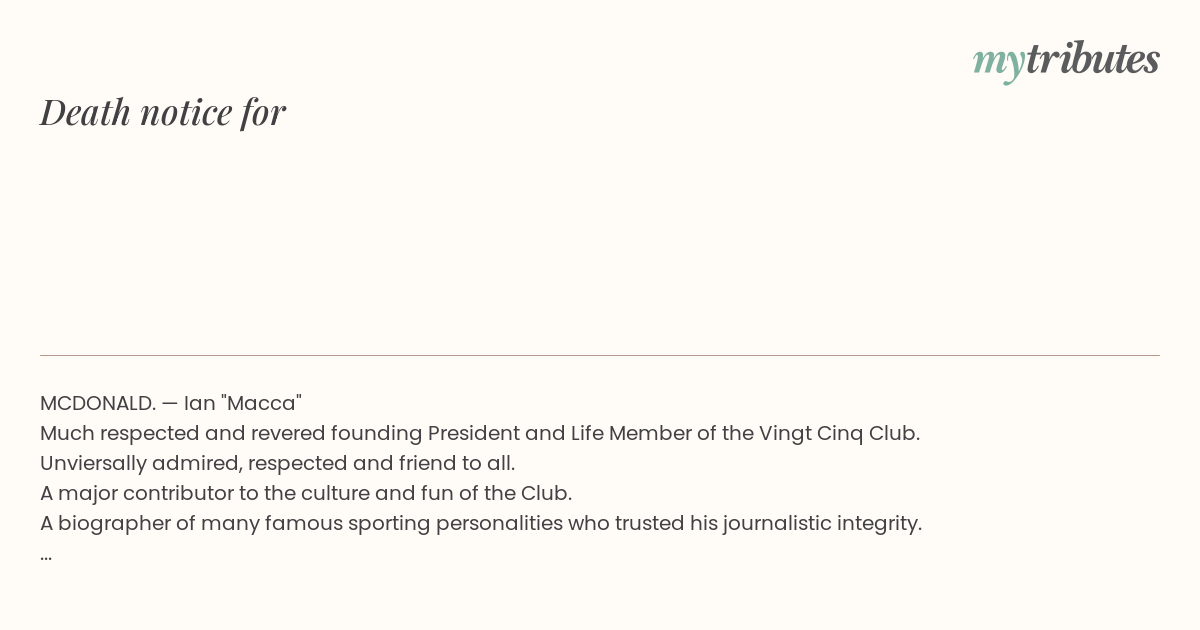This screenshot has height=630, width=1200.
Task: Click the mytributes logo
Action: tap(1066, 60)
